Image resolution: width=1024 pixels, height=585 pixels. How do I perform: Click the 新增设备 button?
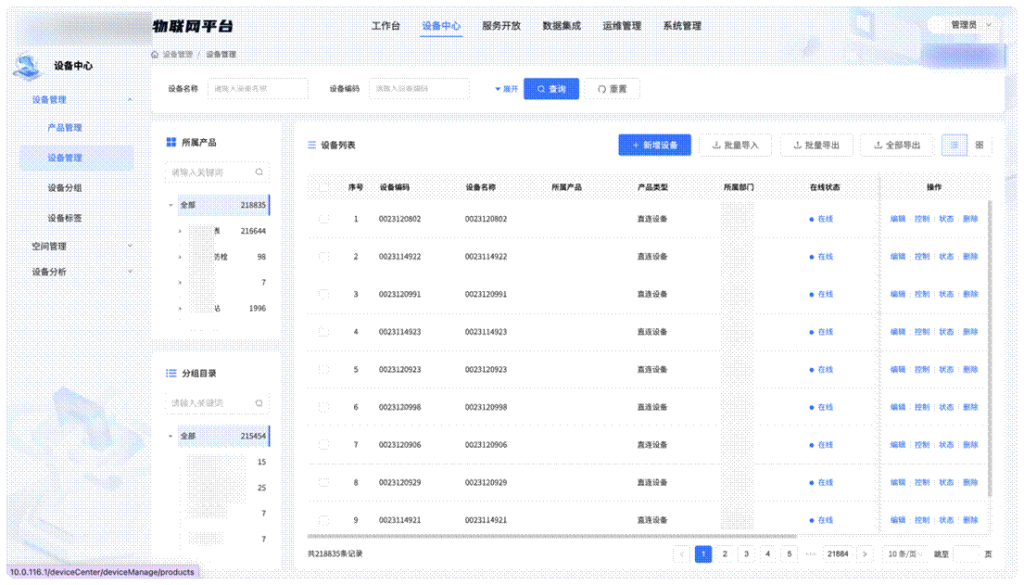pos(654,145)
